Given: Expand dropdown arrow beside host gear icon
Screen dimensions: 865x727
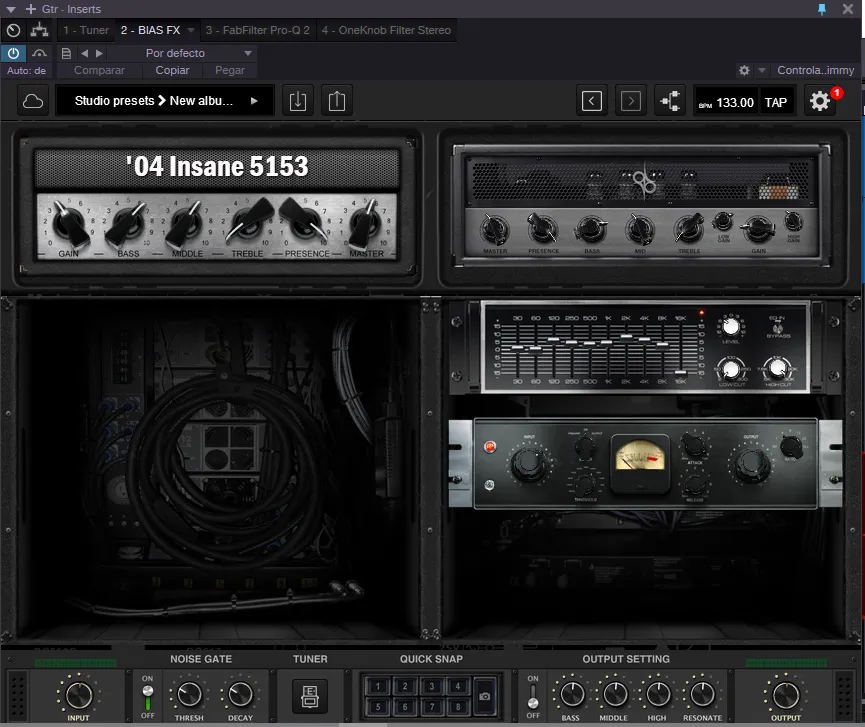Looking at the screenshot, I should pos(762,70).
